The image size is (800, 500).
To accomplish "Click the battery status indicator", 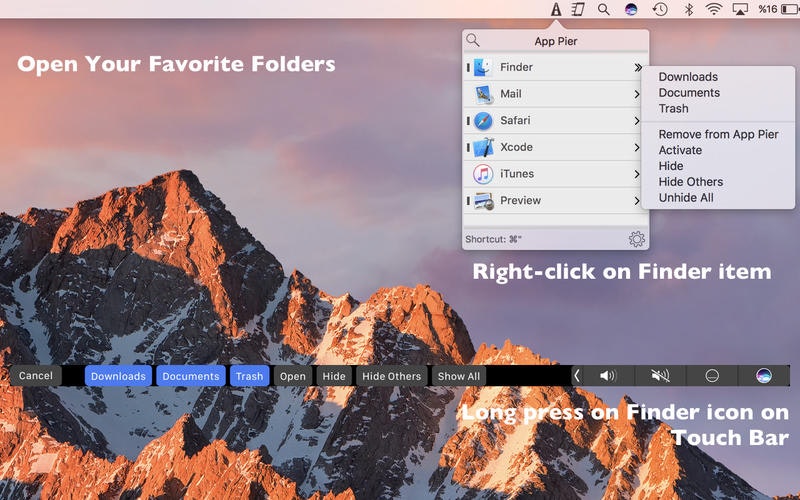I will click(790, 9).
